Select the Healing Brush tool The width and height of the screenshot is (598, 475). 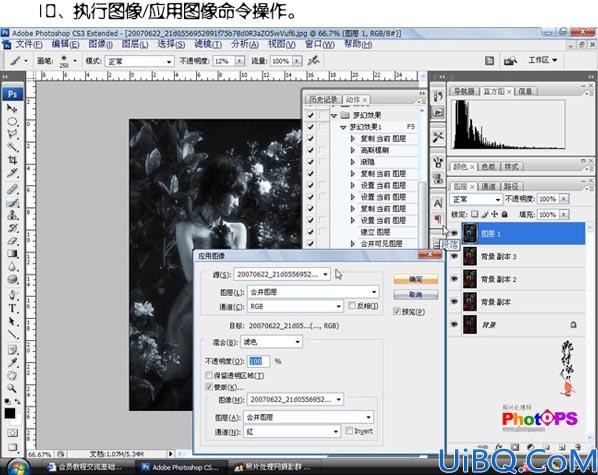pos(12,189)
